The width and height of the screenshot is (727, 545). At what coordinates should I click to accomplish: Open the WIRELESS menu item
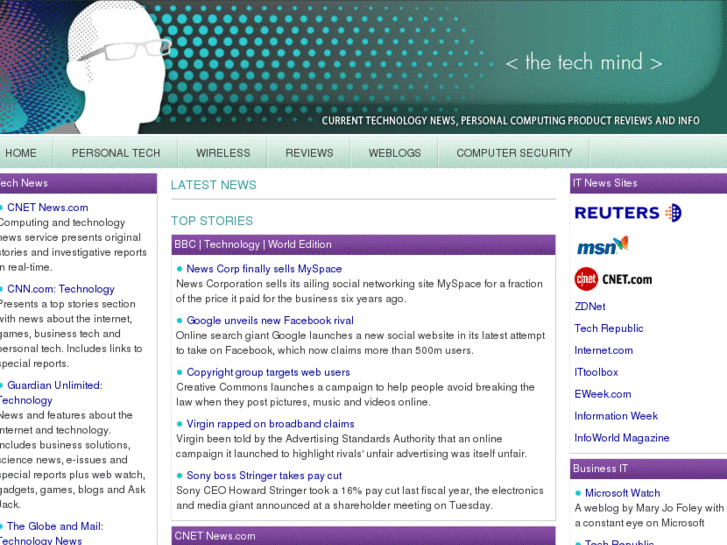pyautogui.click(x=223, y=153)
